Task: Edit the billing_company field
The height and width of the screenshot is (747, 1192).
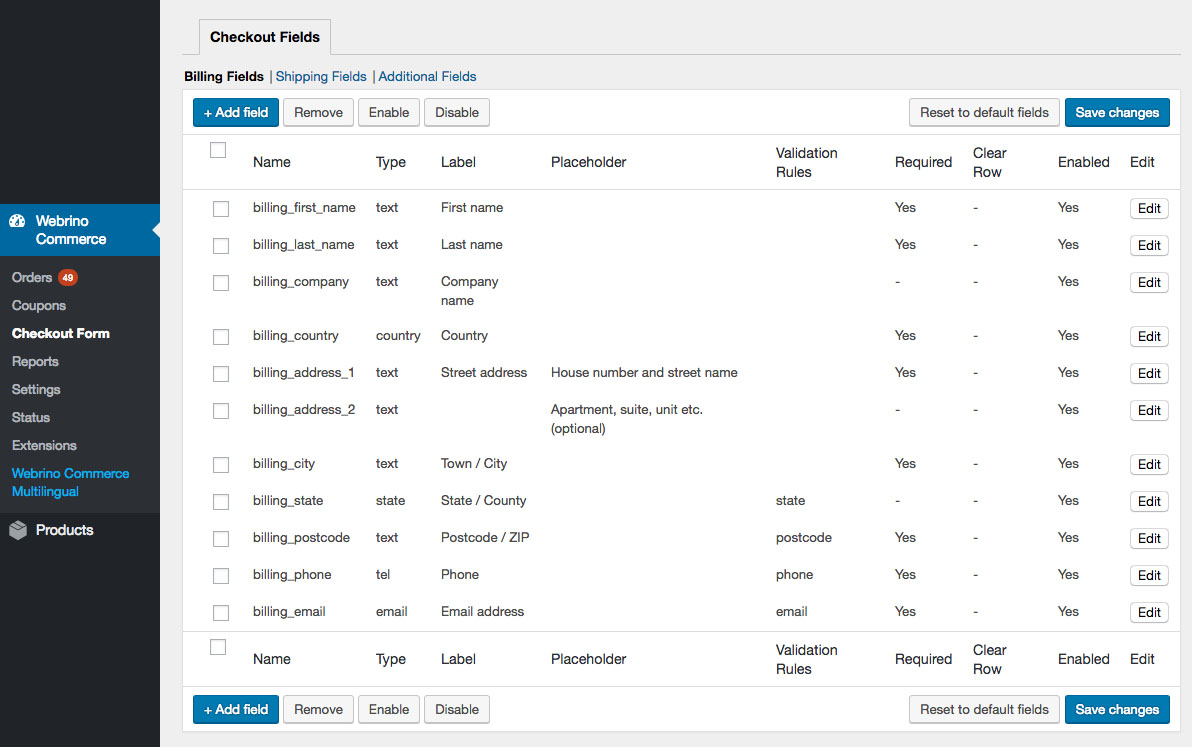Action: click(1149, 282)
